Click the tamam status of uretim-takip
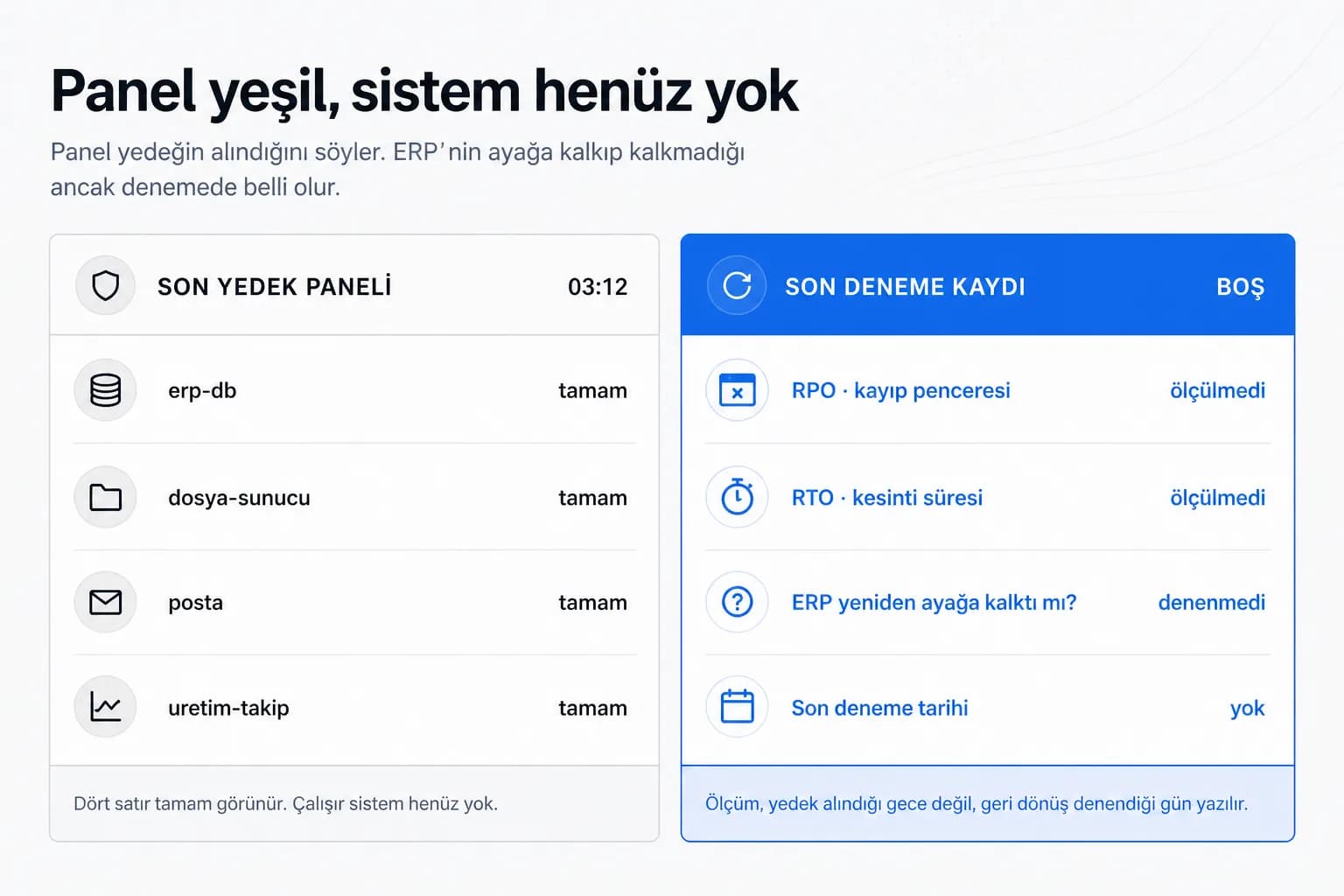Image resolution: width=1344 pixels, height=896 pixels. click(x=592, y=708)
